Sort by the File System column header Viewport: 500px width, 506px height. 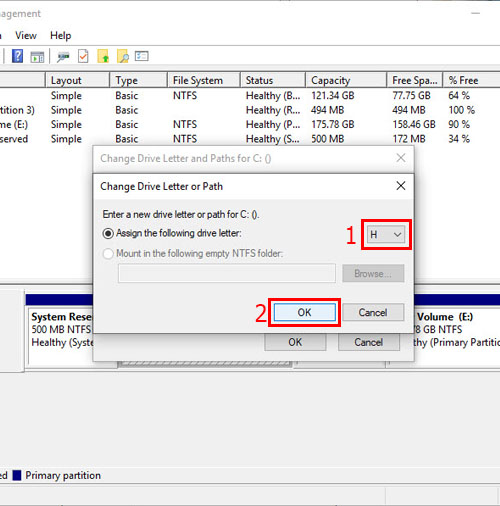coord(204,80)
